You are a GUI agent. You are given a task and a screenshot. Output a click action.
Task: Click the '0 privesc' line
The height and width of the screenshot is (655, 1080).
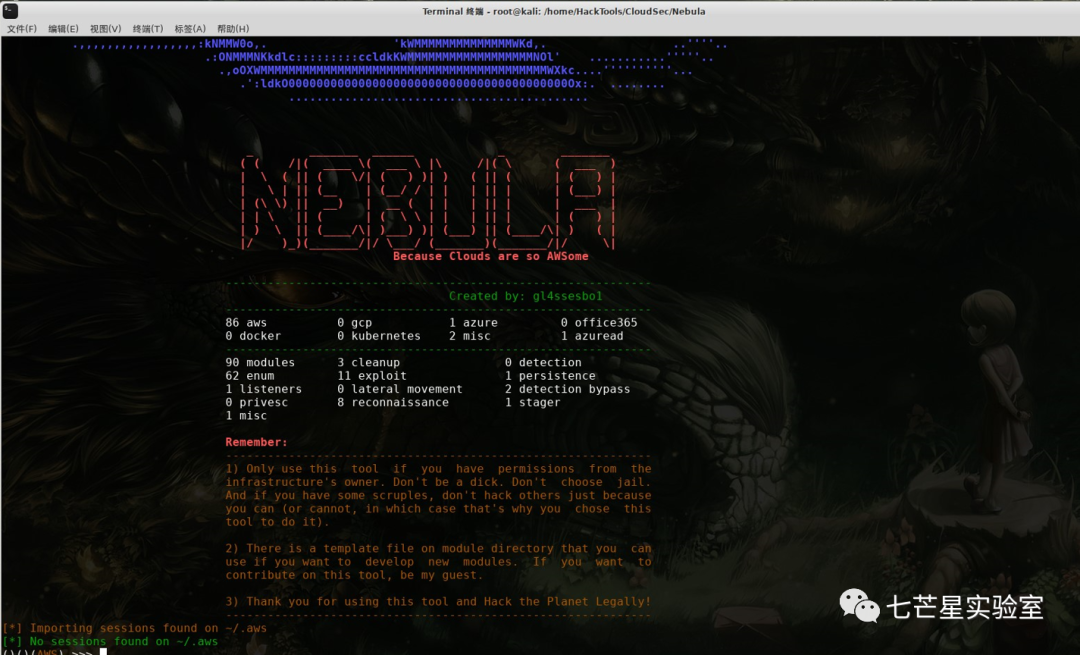click(x=256, y=402)
